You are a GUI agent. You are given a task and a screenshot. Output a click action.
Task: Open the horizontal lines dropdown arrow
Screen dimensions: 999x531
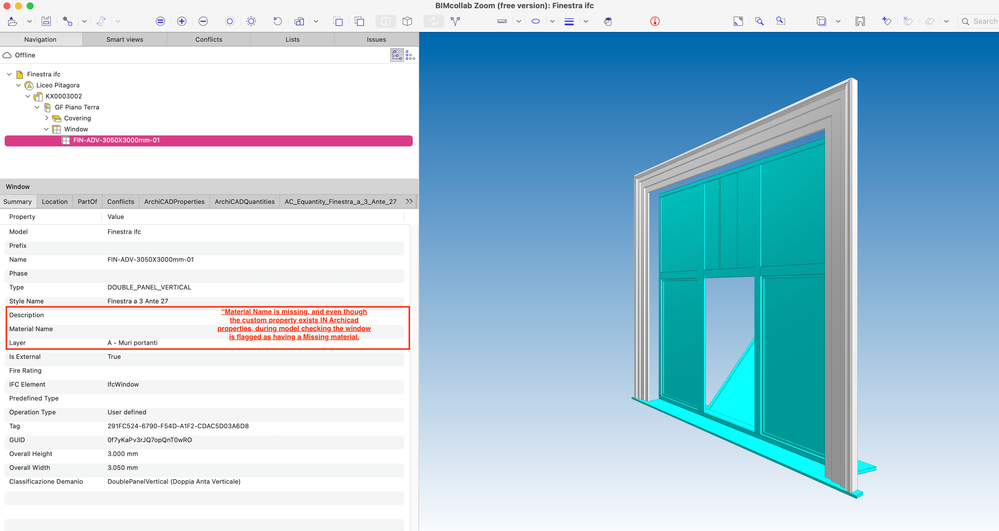click(x=586, y=21)
